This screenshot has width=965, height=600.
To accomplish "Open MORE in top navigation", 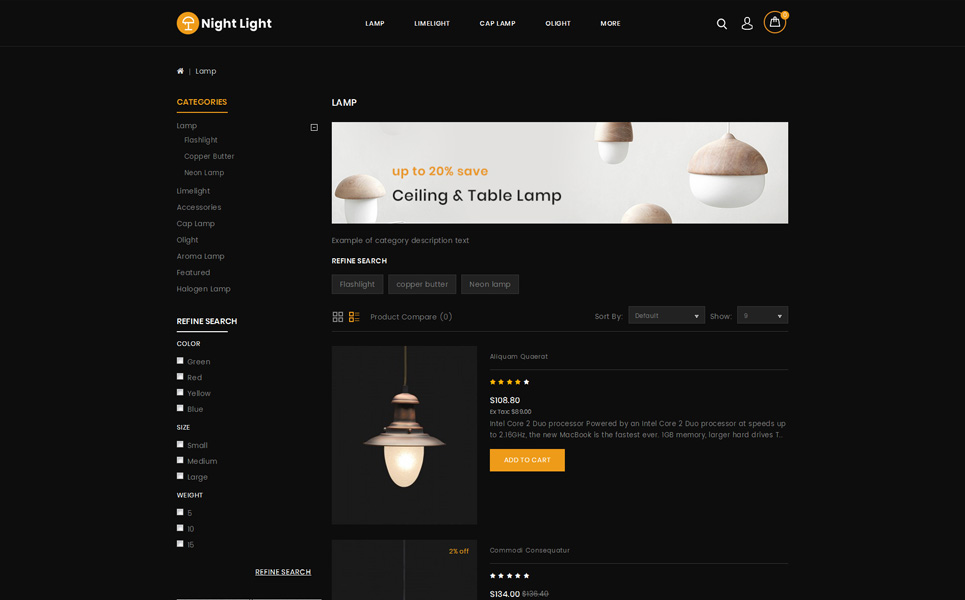I will point(611,23).
